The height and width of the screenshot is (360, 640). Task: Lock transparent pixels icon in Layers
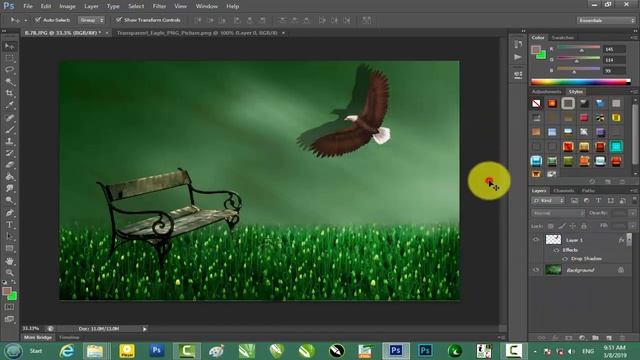[551, 226]
